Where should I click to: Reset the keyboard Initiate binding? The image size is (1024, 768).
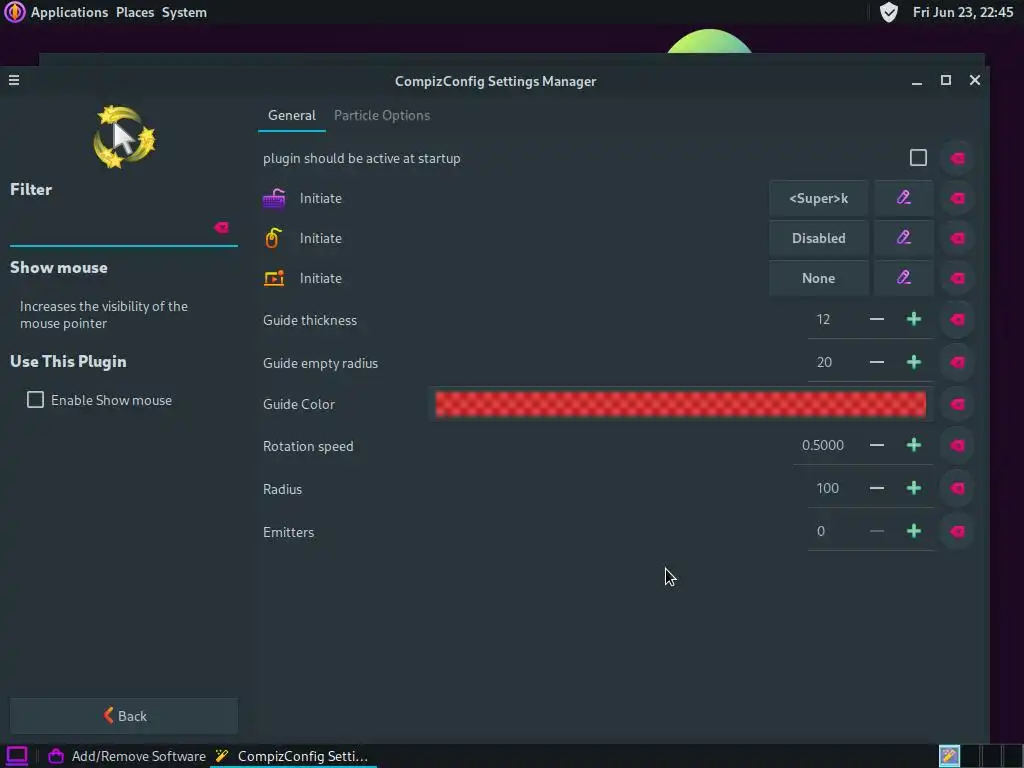[957, 198]
